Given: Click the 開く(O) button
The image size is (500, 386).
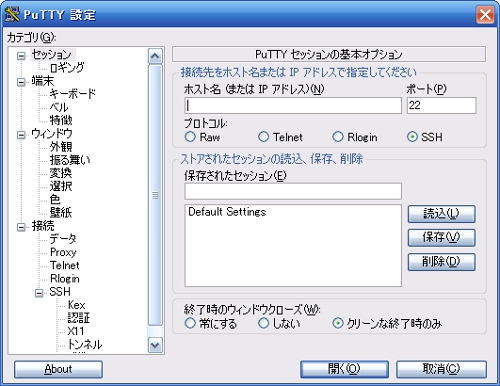Looking at the screenshot, I should (344, 369).
